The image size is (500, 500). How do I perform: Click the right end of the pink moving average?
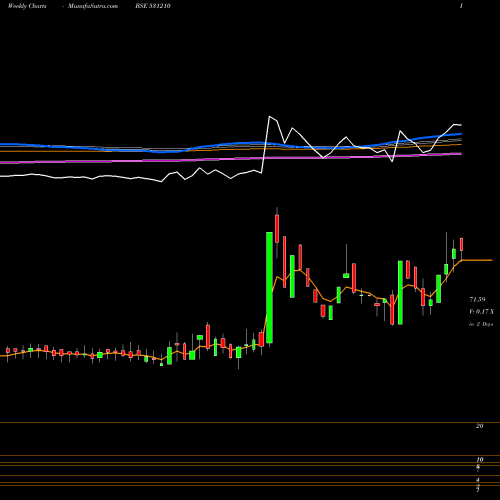pos(460,154)
